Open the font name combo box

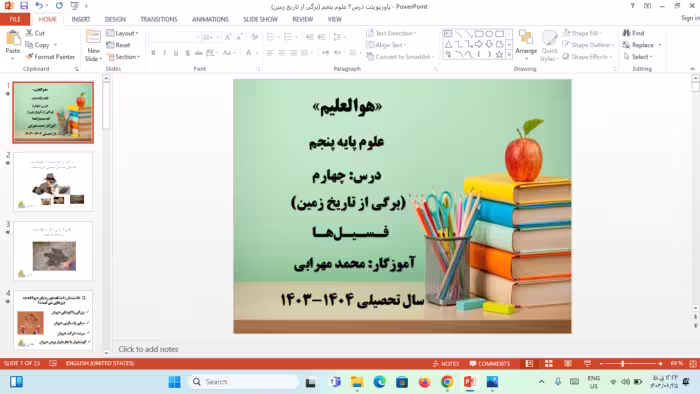(174, 37)
